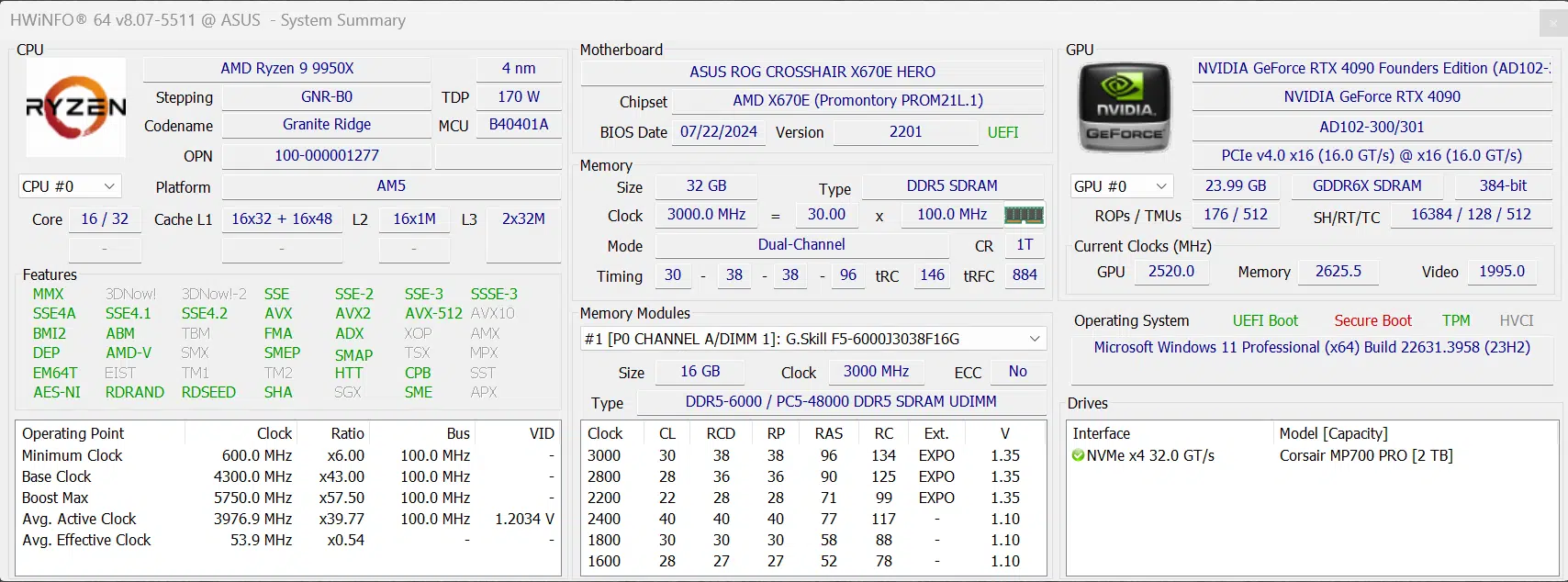This screenshot has height=582, width=1568.
Task: Click the TPM status label
Action: [x=1455, y=320]
